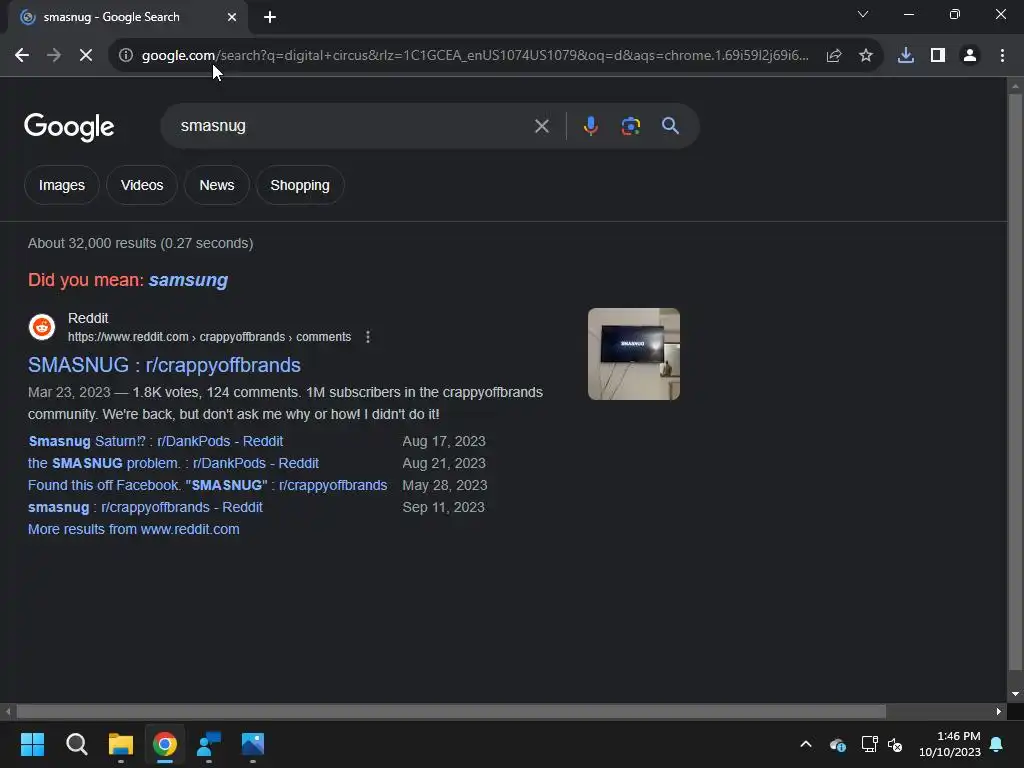Open SMASNUG : r/crappyoffbrands result
1024x768 pixels.
(165, 365)
